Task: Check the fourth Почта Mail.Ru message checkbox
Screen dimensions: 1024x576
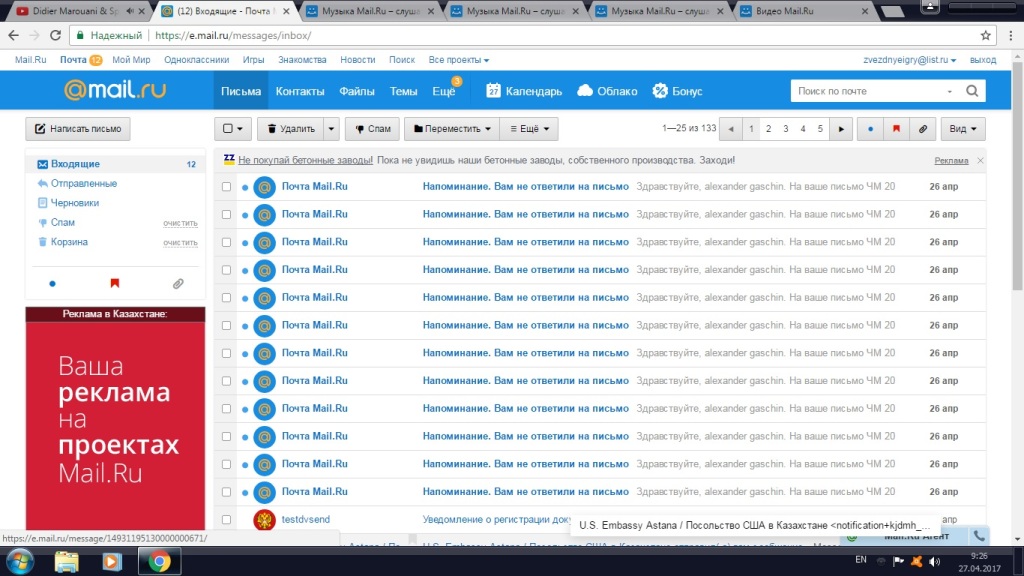Action: 226,270
